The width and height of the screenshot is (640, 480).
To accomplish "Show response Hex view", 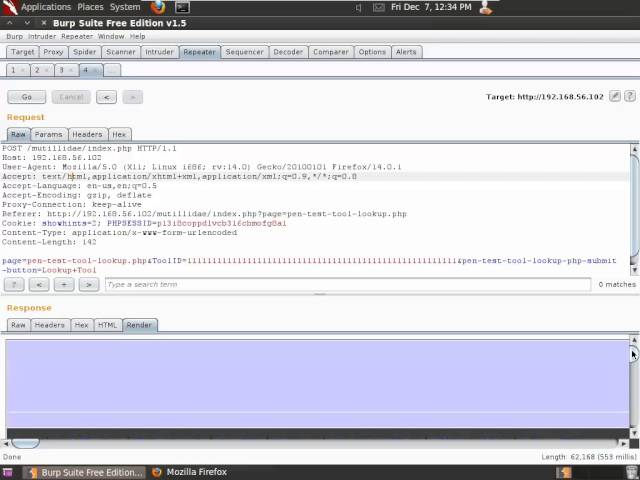I will [x=81, y=325].
